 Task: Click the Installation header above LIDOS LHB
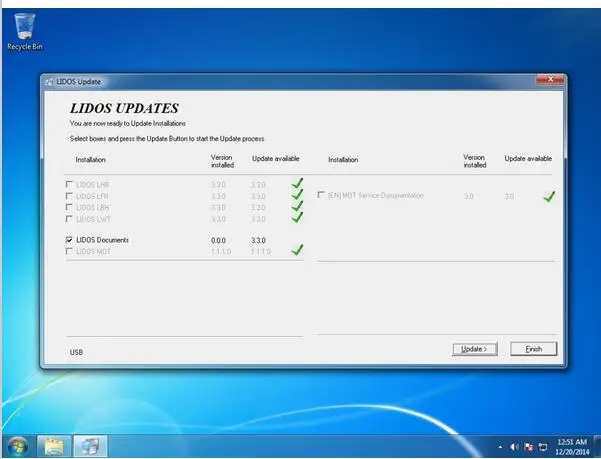(90, 160)
